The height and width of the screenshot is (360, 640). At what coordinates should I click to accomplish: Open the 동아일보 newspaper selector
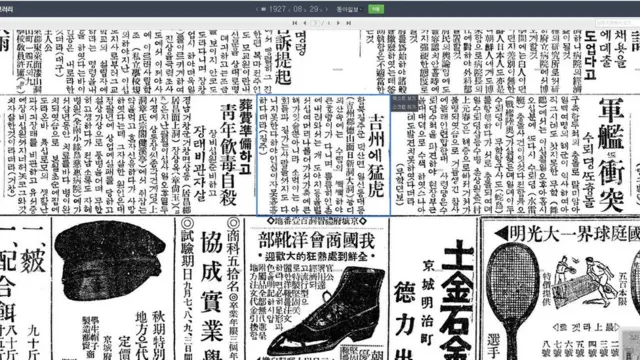point(349,9)
